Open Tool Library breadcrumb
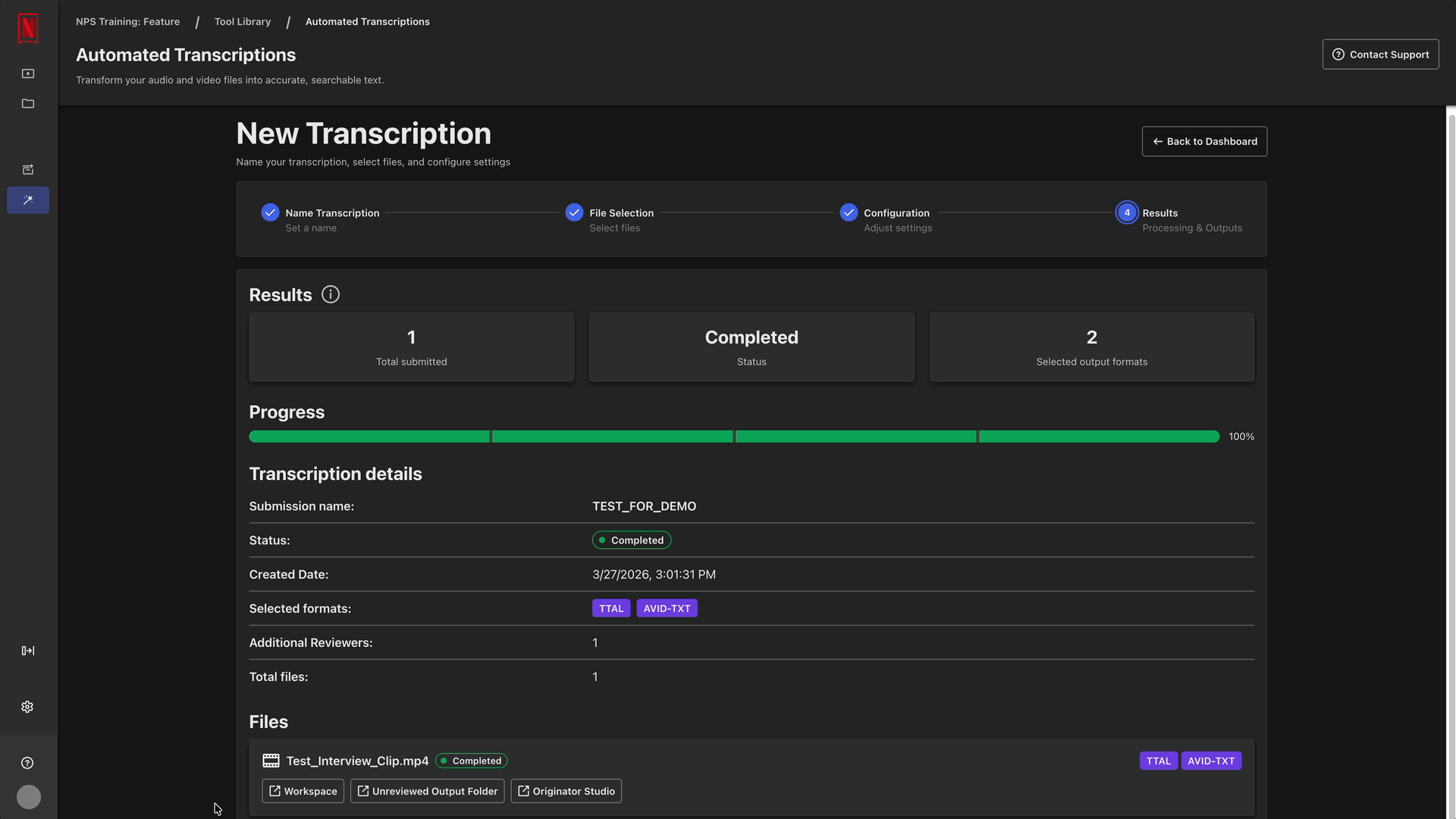The height and width of the screenshot is (819, 1456). point(243,21)
